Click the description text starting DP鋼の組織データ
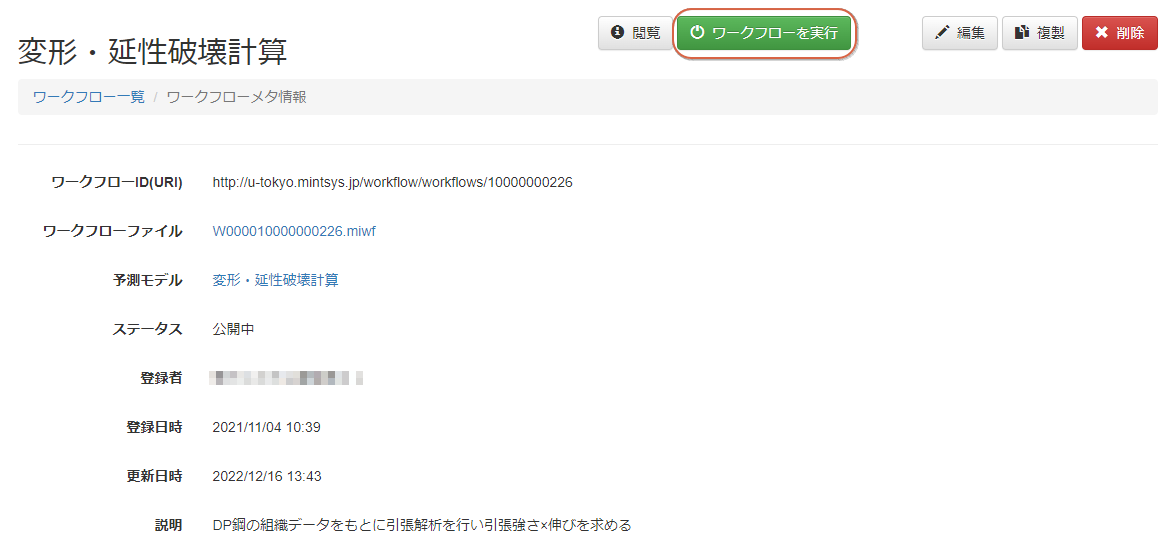1174x556 pixels. (x=422, y=525)
